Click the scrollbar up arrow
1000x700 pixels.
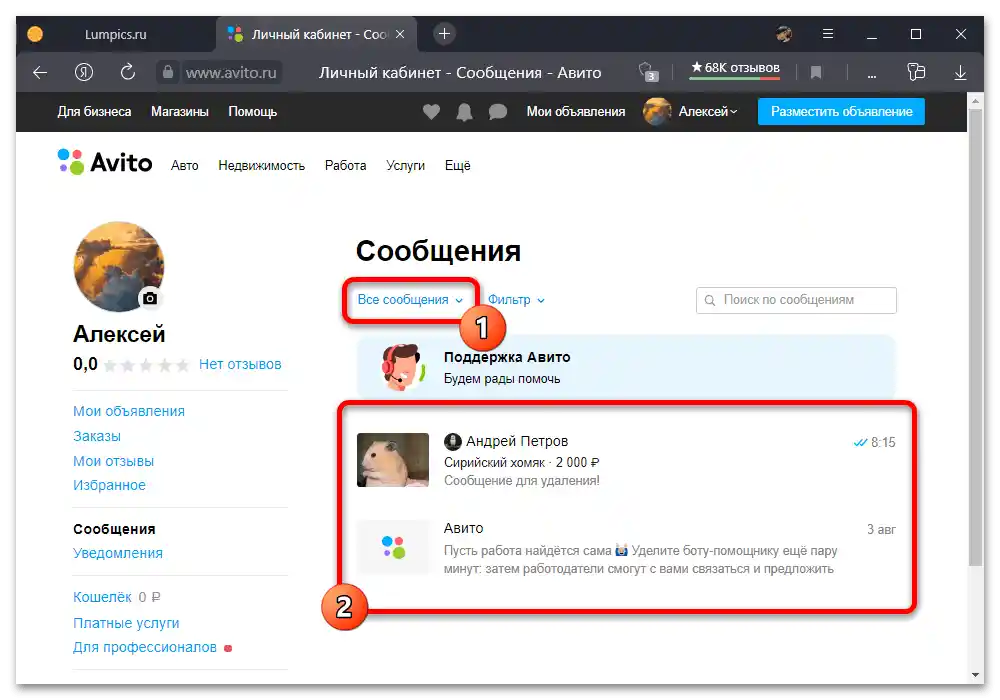975,101
